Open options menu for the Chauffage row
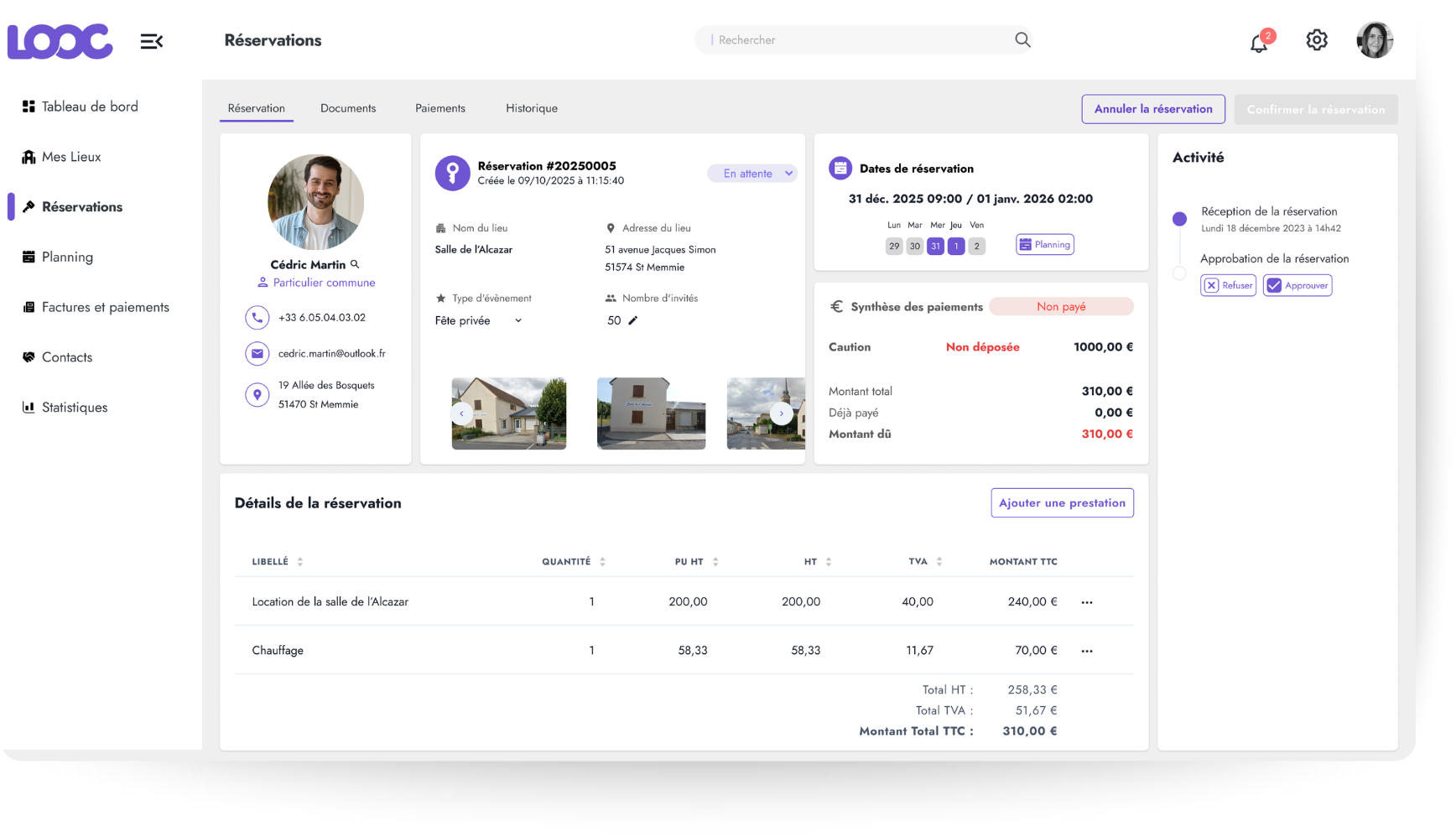Screen dimensions: 1456x837 pos(1087,651)
